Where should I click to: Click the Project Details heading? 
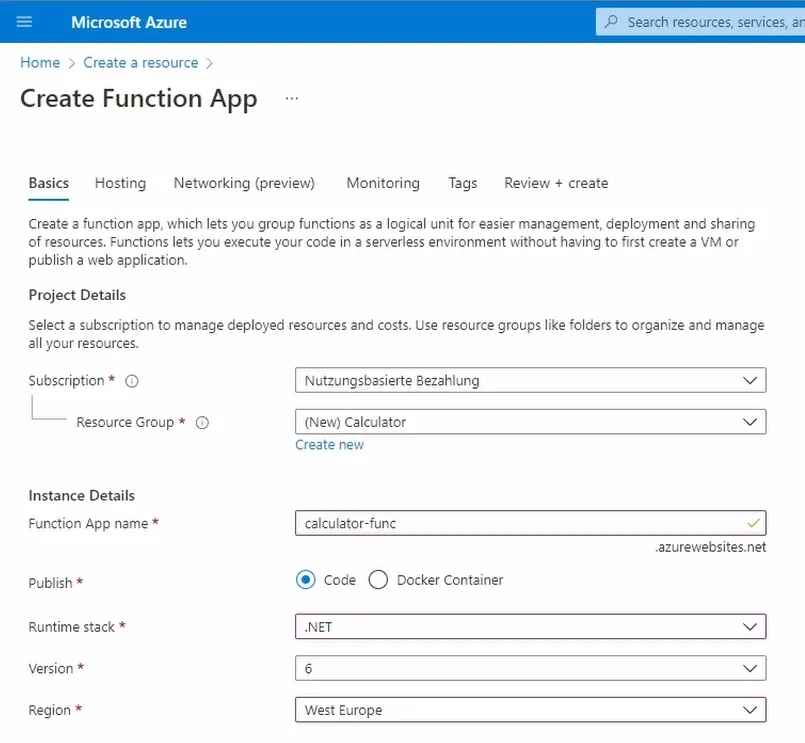coord(77,295)
